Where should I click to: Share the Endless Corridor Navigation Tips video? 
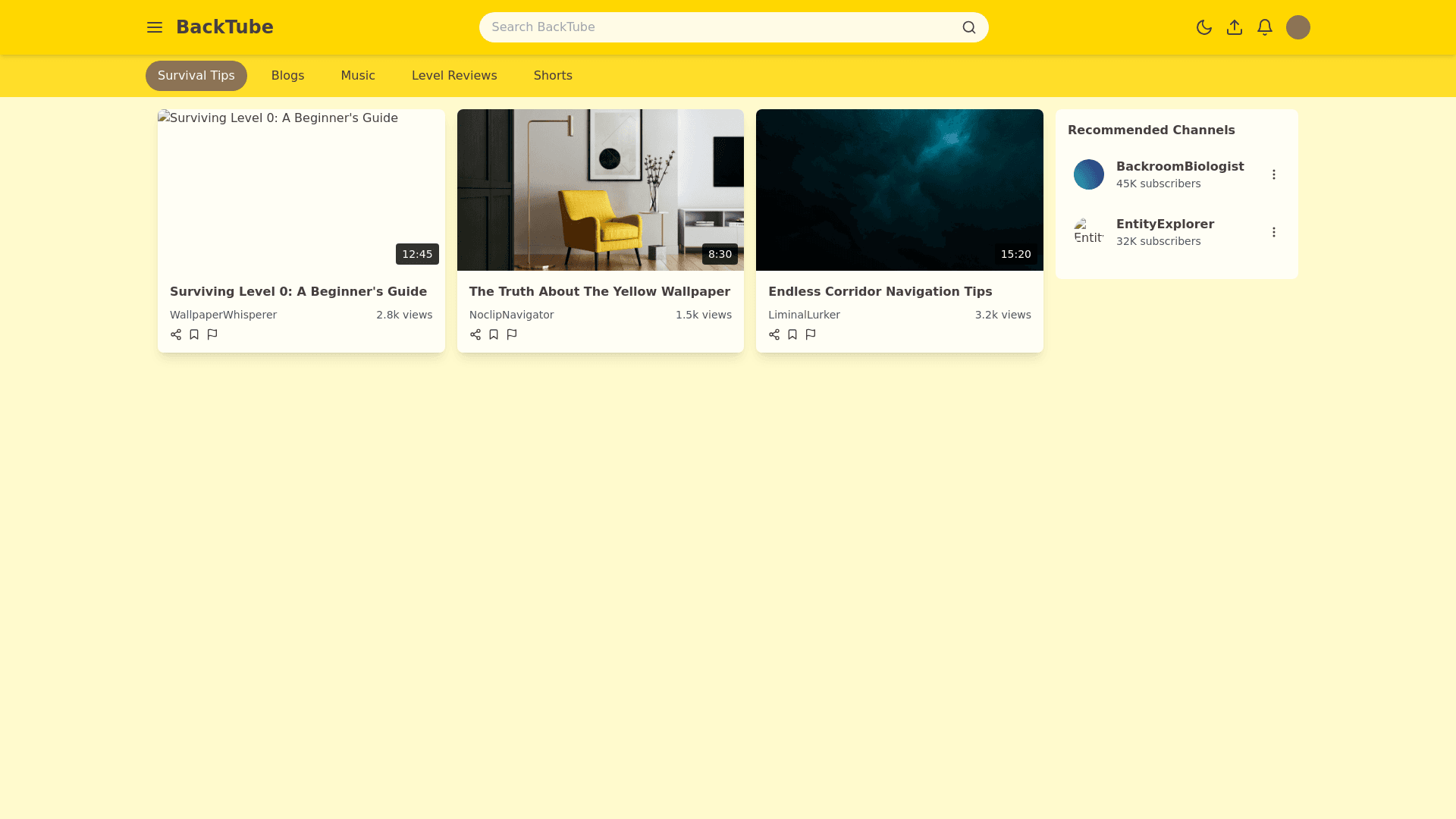click(x=774, y=334)
